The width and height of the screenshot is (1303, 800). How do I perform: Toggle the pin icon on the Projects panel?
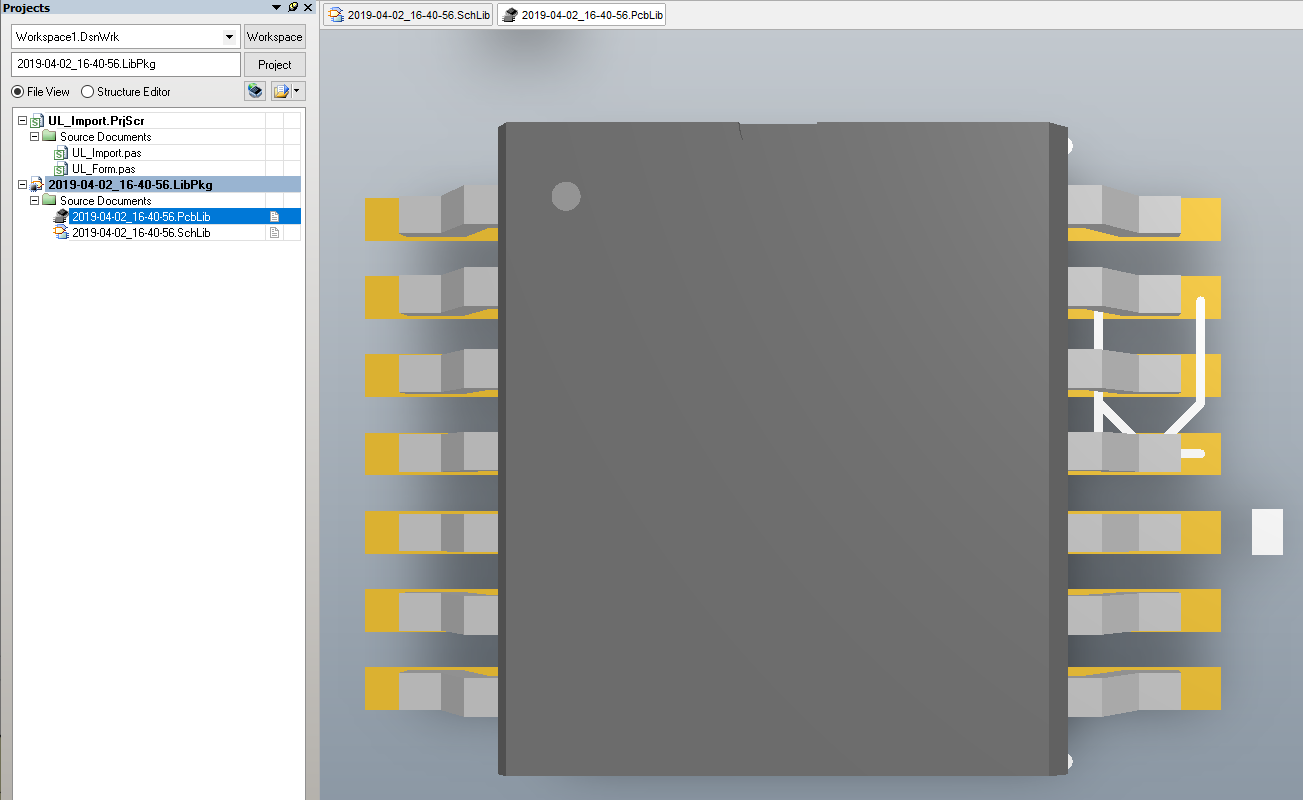point(291,7)
